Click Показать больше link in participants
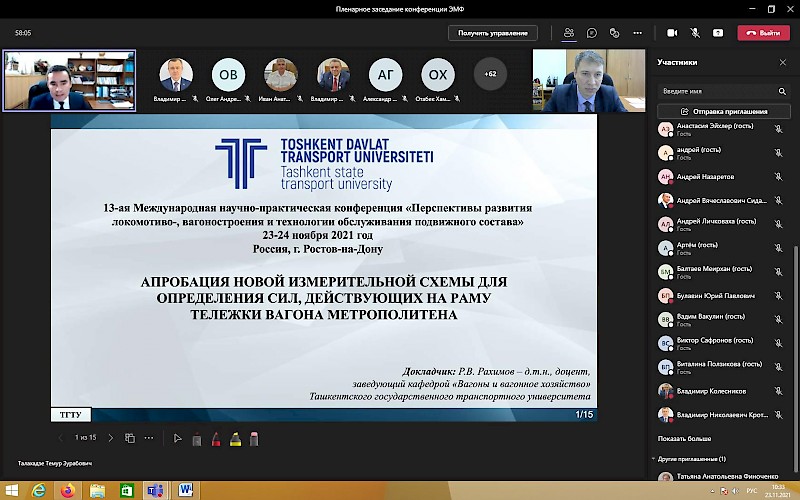Viewport: 800px width, 500px height. pyautogui.click(x=685, y=438)
